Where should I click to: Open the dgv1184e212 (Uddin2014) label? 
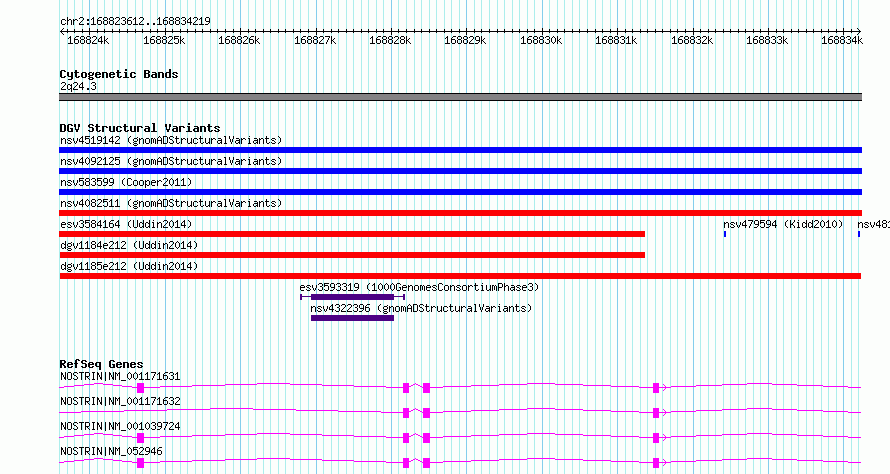click(129, 245)
